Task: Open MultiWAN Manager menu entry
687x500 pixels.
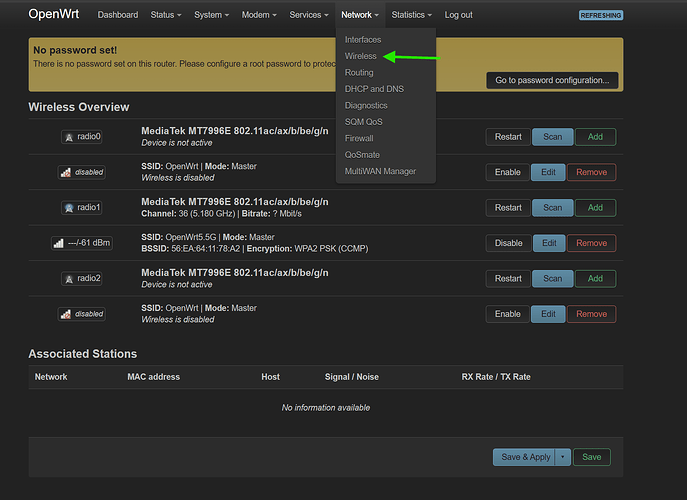Action: pos(380,171)
